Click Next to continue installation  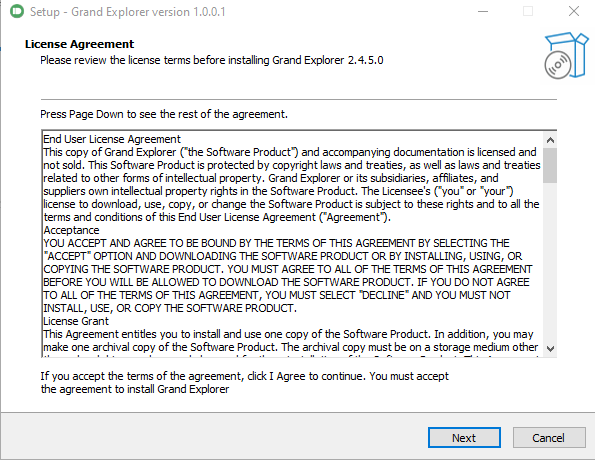464,438
